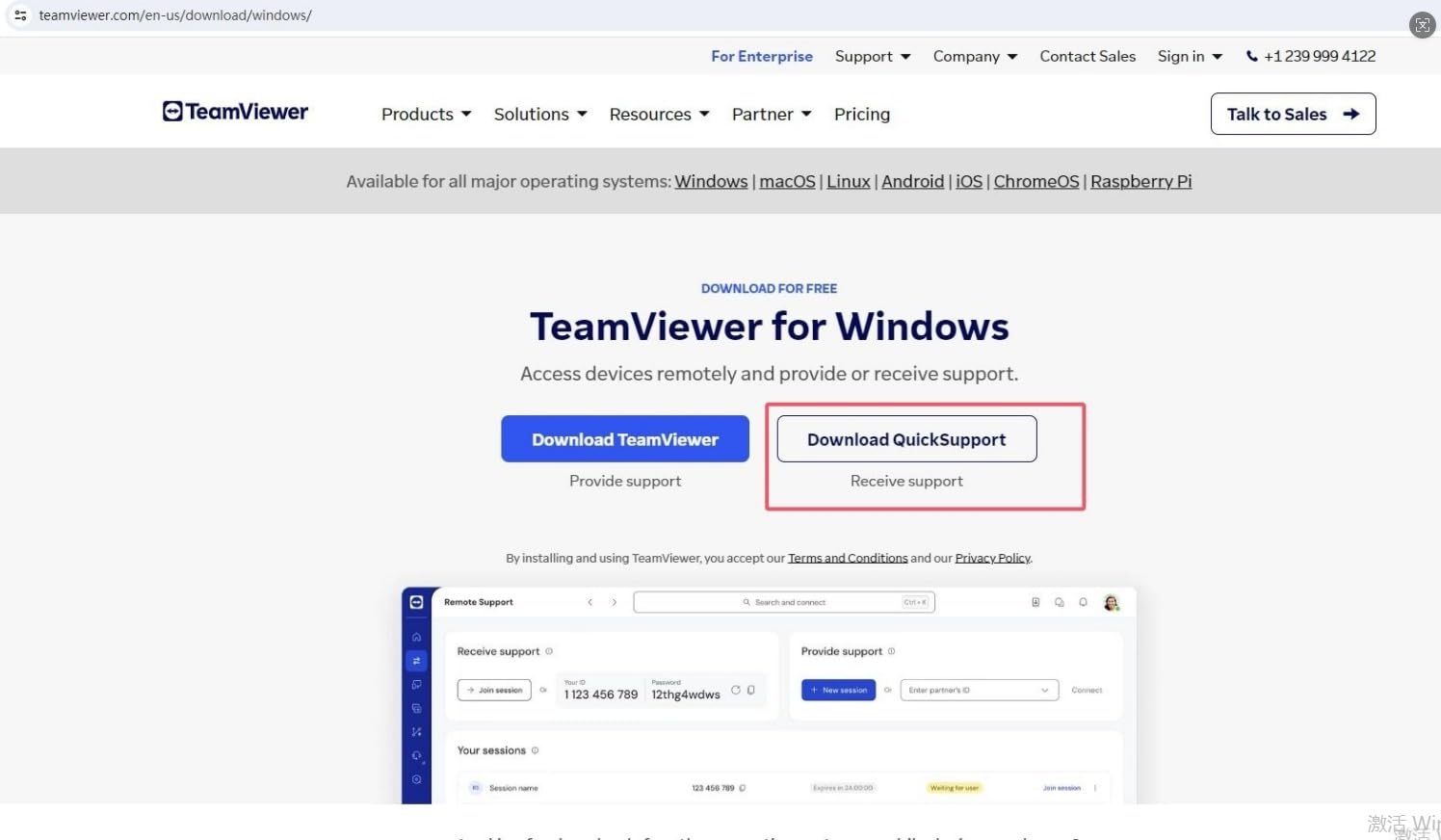
Task: Open the Terms and Conditions link
Action: 848,558
